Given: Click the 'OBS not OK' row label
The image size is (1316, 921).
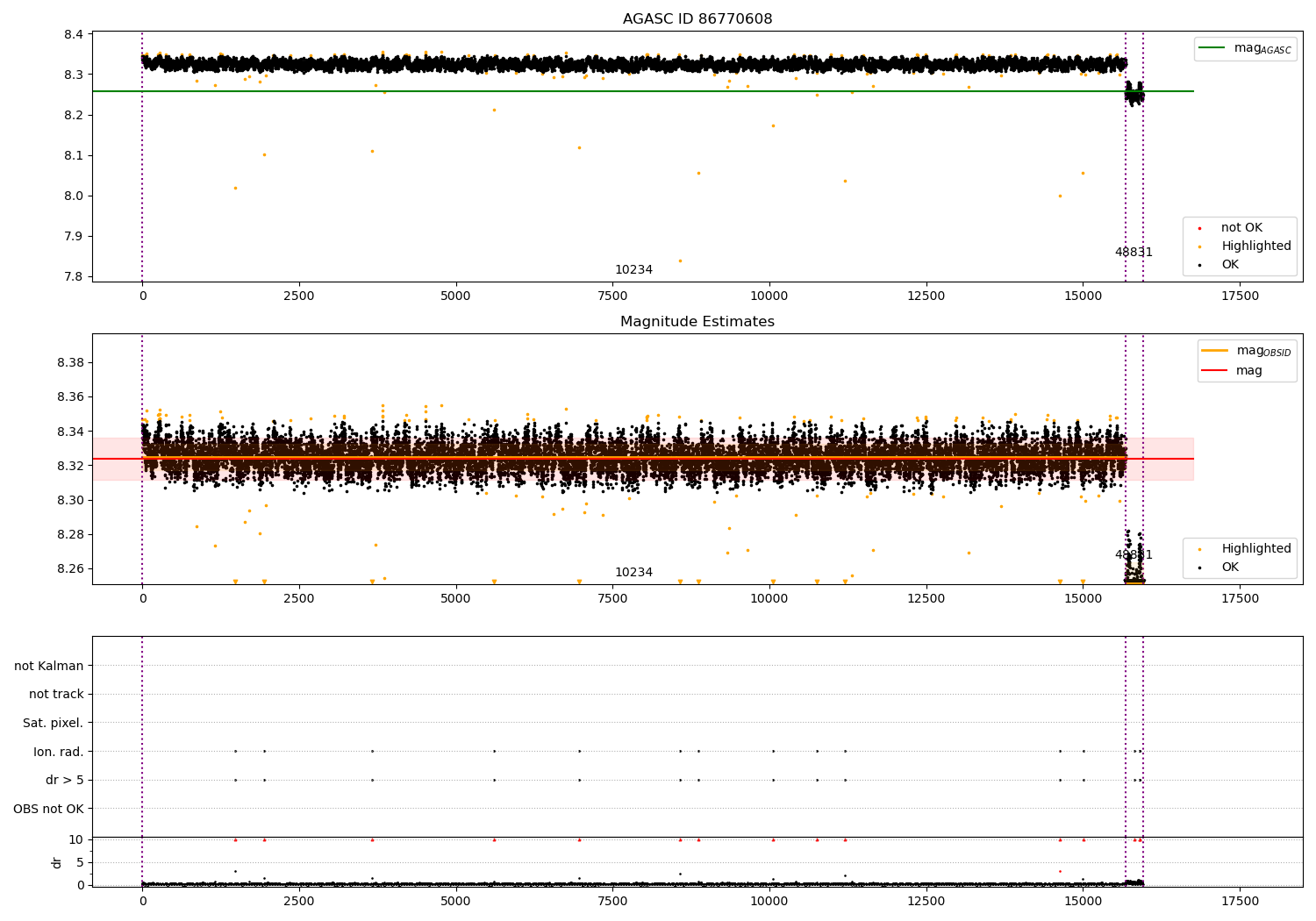Looking at the screenshot, I should (x=48, y=809).
